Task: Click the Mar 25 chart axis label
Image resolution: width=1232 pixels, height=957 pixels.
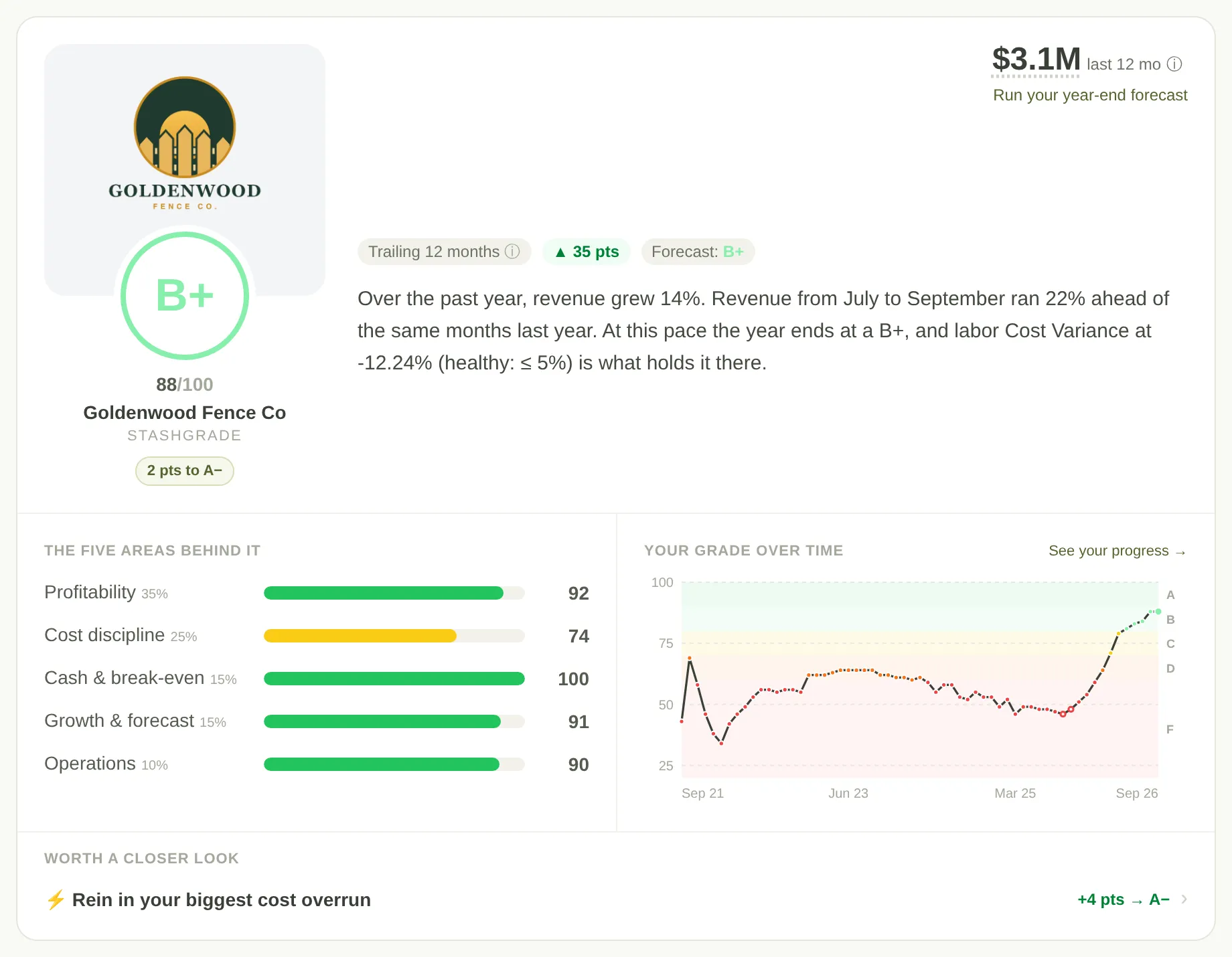Action: [1015, 793]
